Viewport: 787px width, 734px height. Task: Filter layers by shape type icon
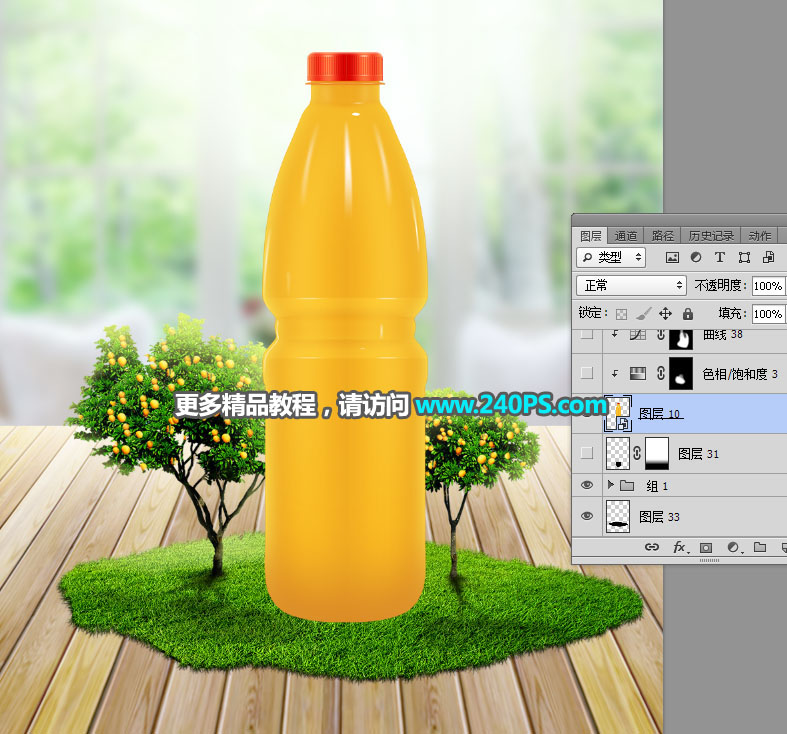(743, 258)
